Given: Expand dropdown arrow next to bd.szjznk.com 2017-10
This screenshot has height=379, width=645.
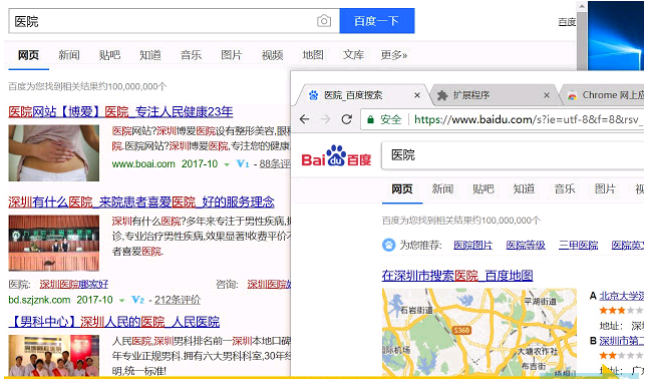Looking at the screenshot, I should [x=122, y=300].
